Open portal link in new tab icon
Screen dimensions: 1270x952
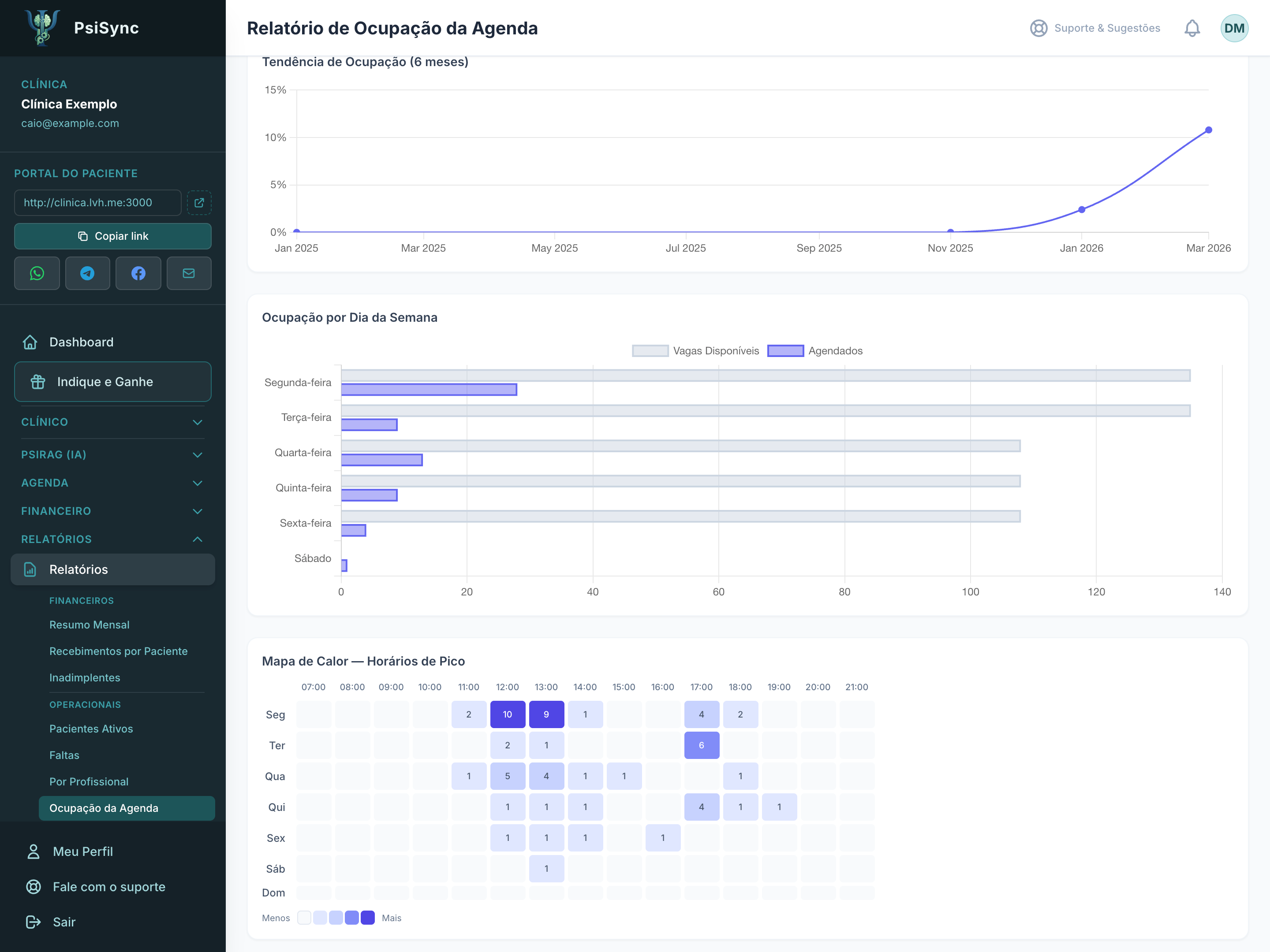[199, 203]
